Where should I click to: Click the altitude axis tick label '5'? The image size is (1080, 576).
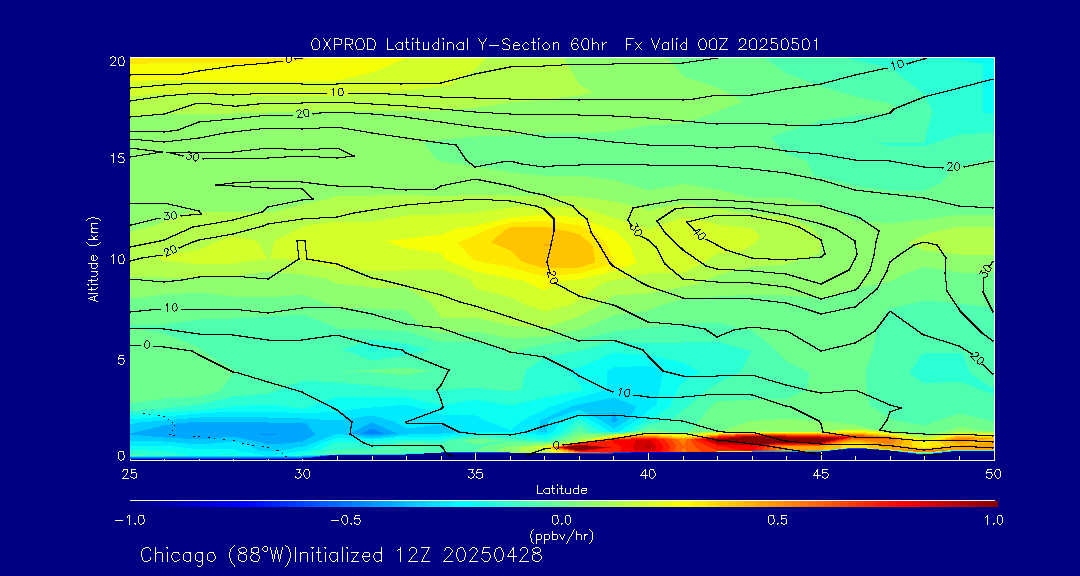(119, 360)
